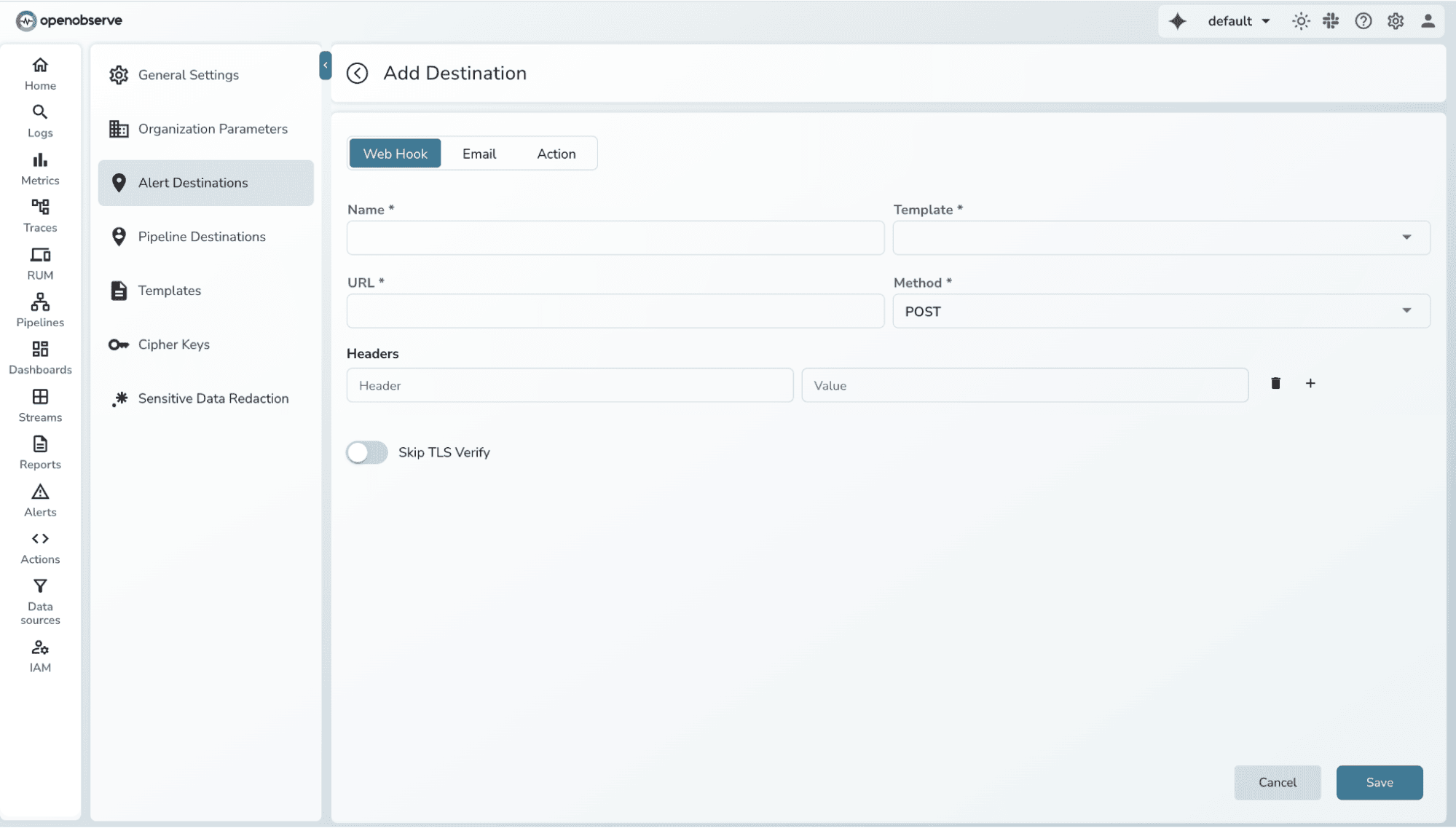
Task: Toggle light/dark theme with the sun icon
Action: 1301,21
